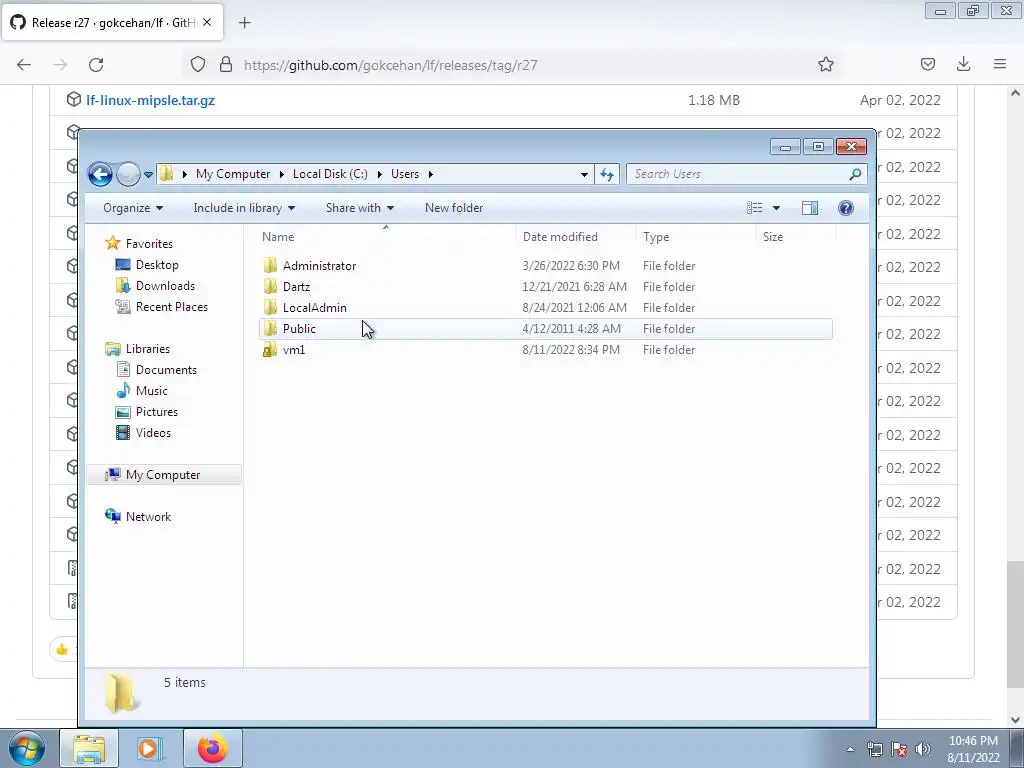
Task: Expand the arrow after Local Disk (C:) breadcrumb
Action: [379, 174]
